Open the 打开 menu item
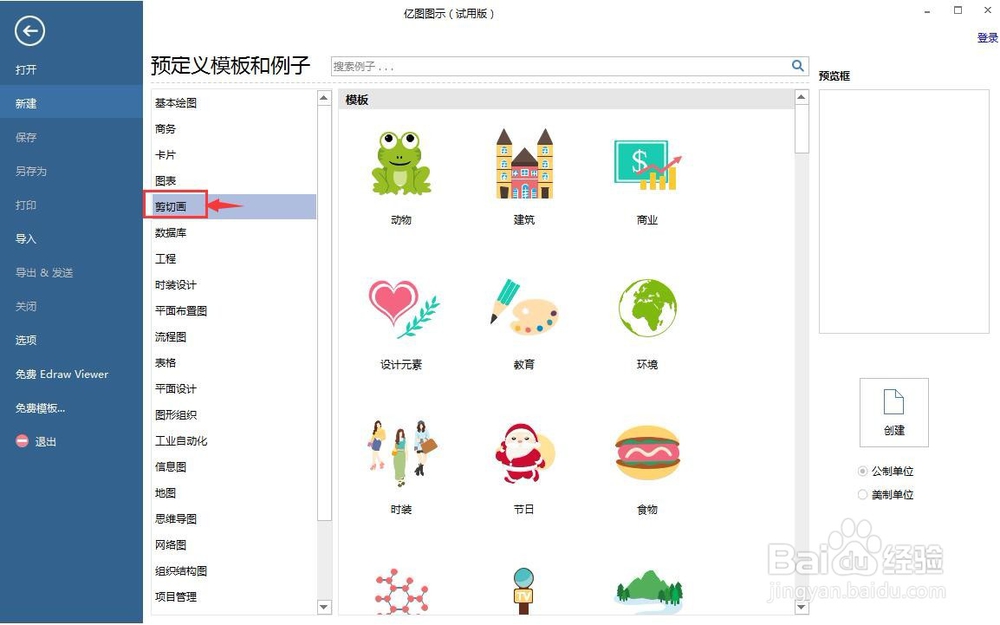Image resolution: width=1000 pixels, height=625 pixels. (26, 70)
